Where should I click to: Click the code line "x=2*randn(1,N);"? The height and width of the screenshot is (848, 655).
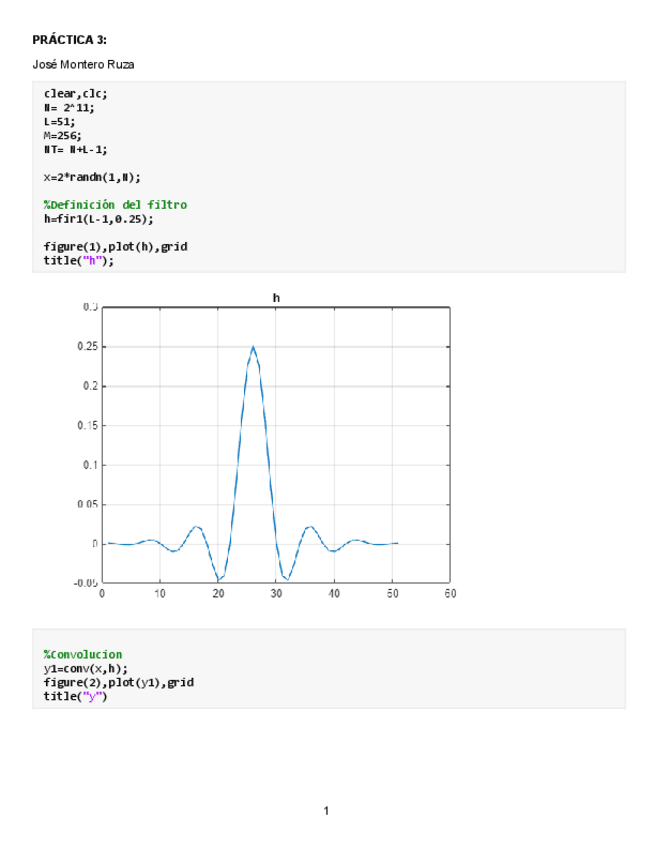point(92,177)
